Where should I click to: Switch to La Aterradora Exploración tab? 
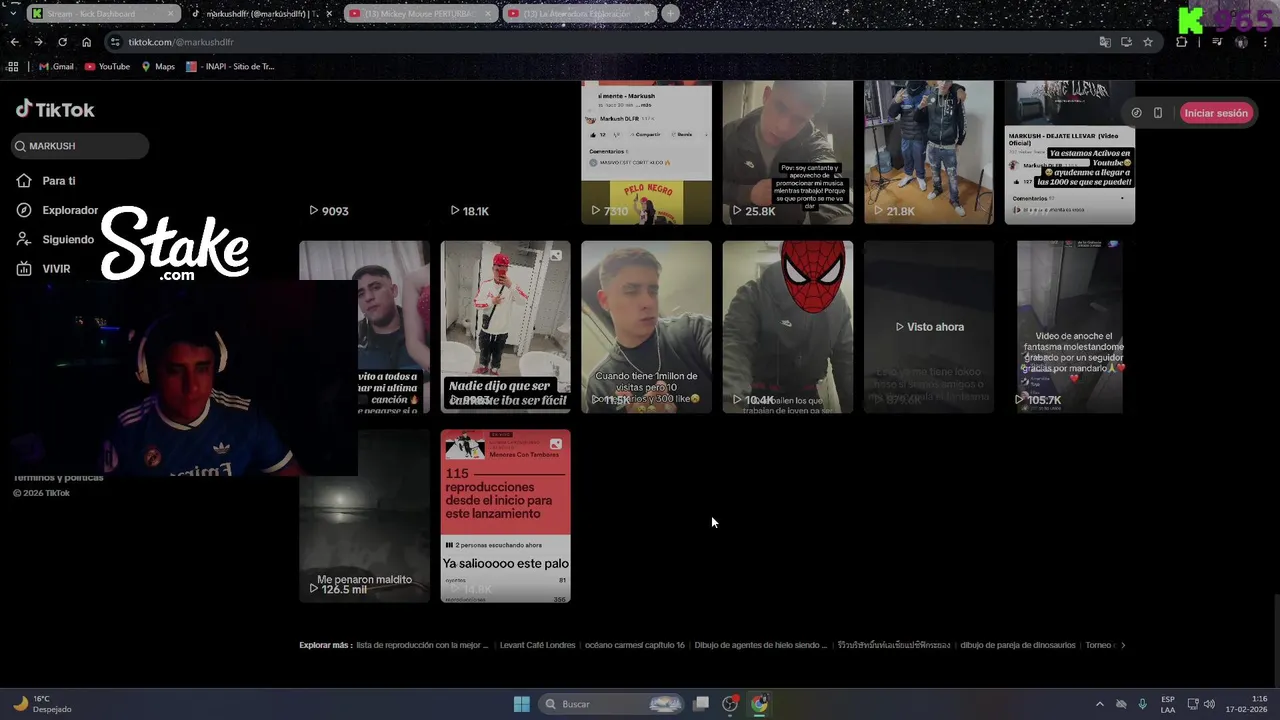(578, 14)
